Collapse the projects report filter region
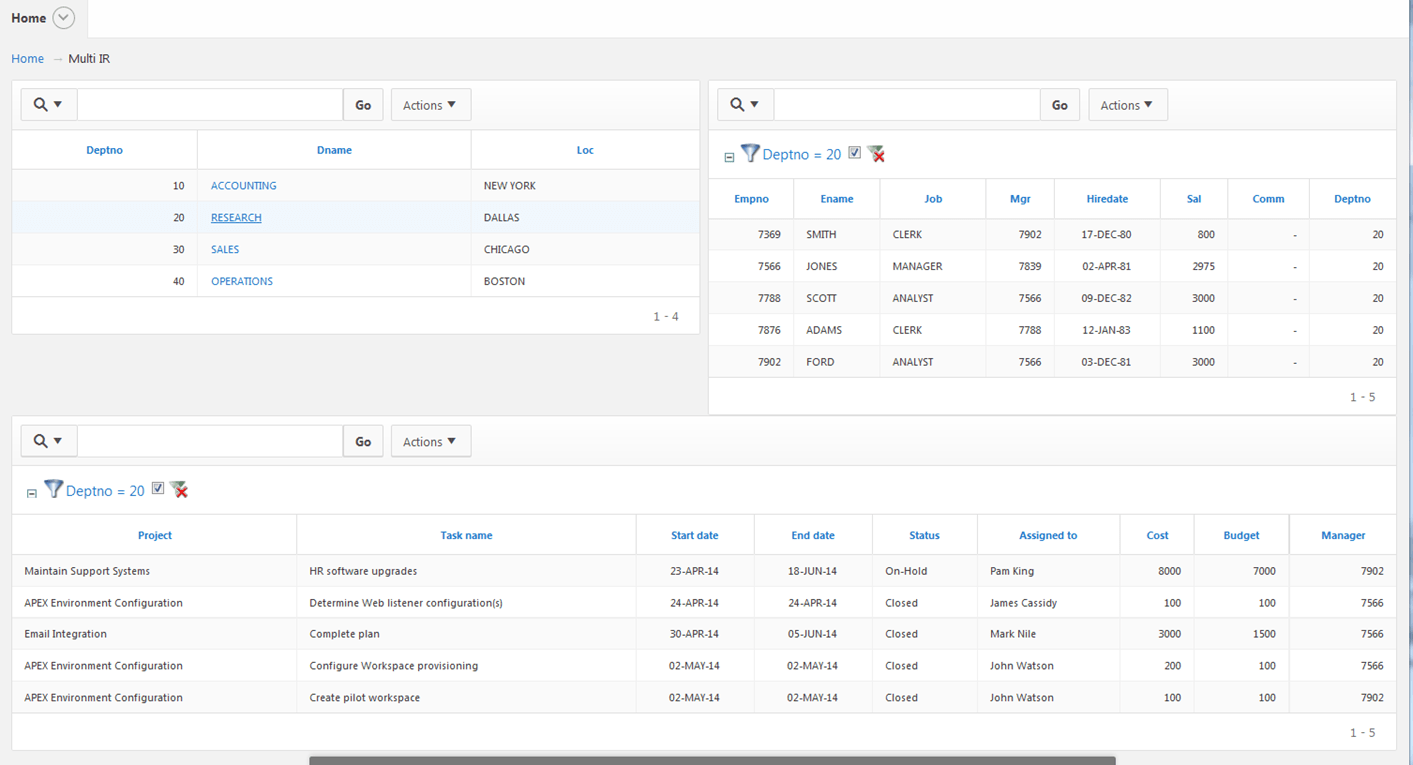This screenshot has width=1413, height=765. (x=32, y=490)
